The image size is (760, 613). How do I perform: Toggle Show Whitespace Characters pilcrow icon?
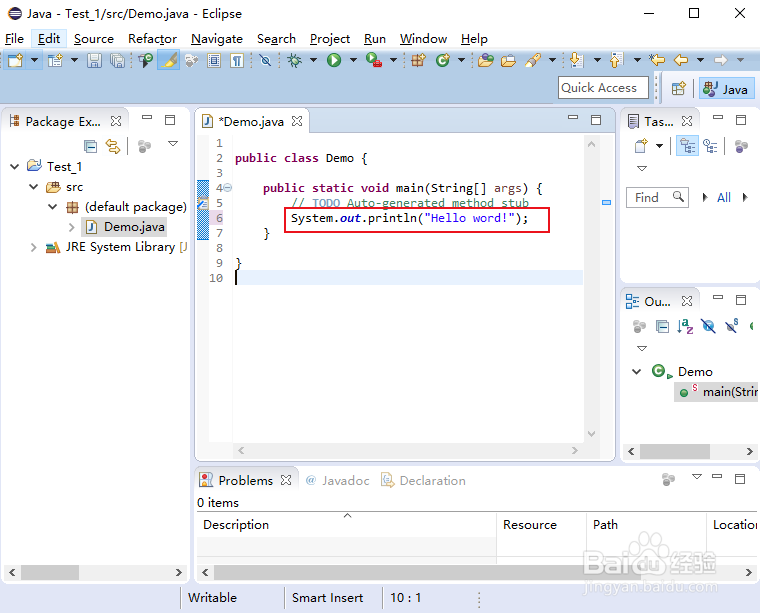pyautogui.click(x=237, y=60)
